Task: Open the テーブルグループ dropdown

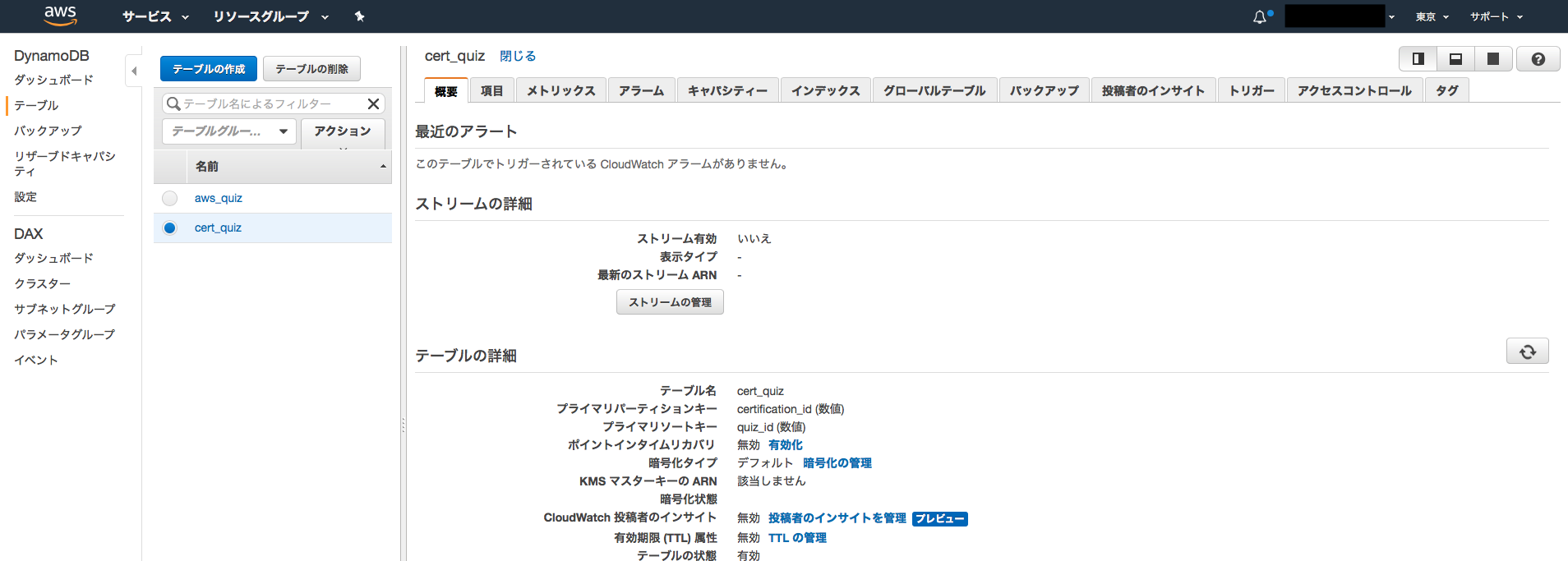Action: 229,131
